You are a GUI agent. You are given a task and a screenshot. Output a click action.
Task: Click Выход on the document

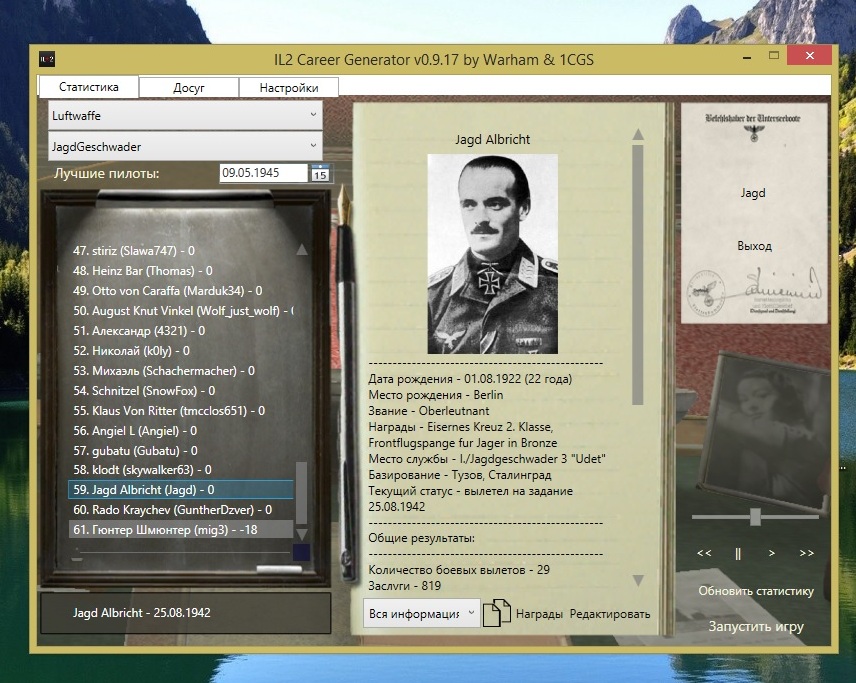coord(754,246)
